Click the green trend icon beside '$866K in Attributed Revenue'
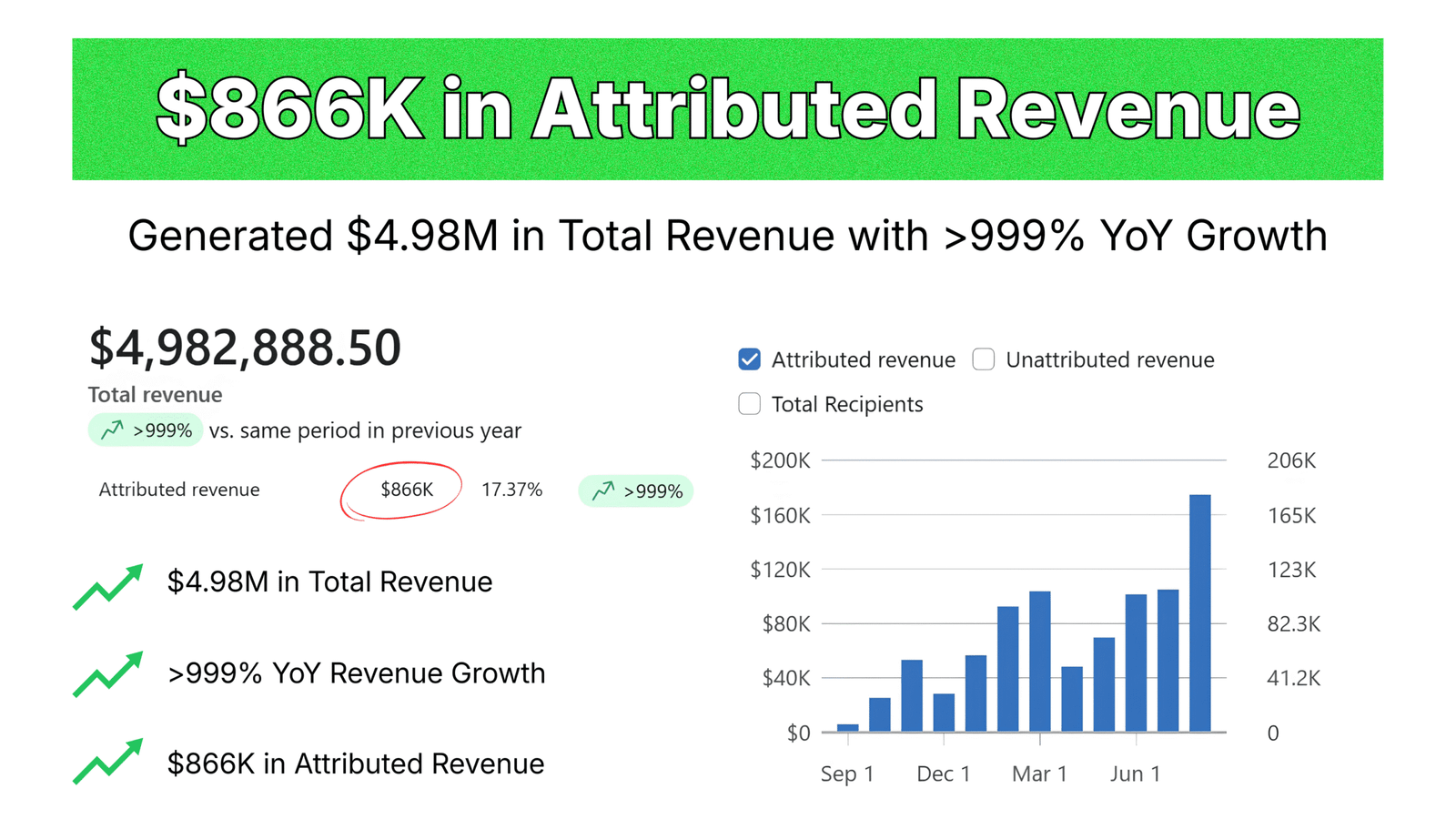1456x819 pixels. (108, 761)
